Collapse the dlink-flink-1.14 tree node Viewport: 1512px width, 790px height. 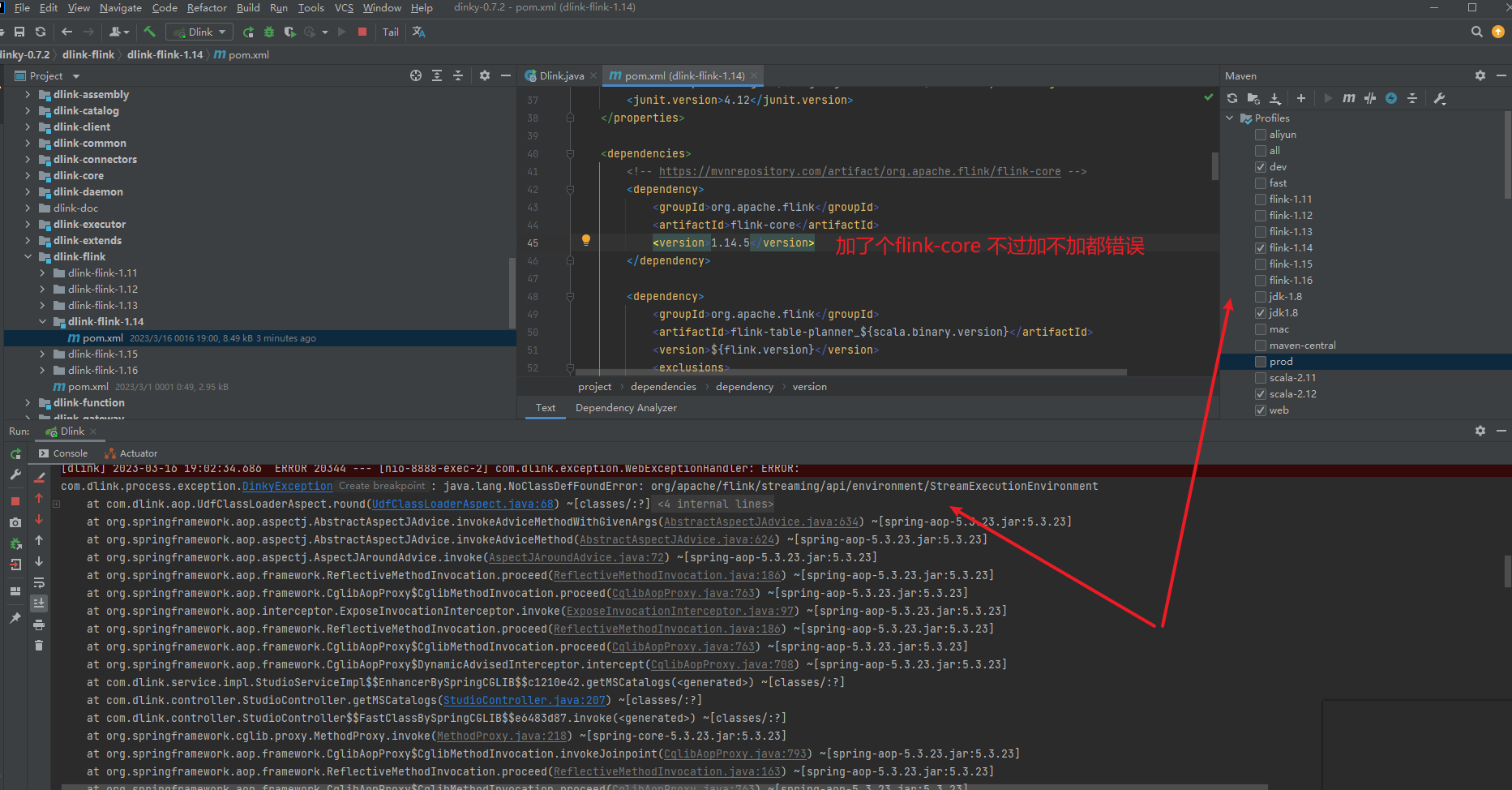43,321
